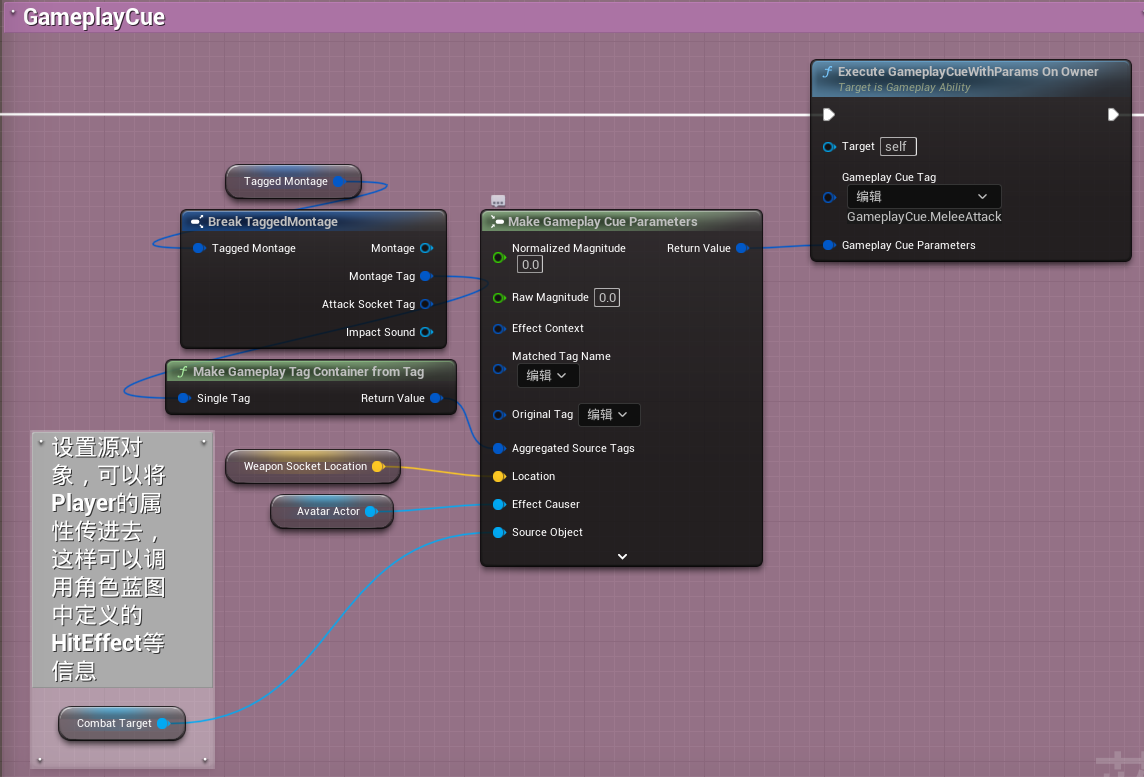Click Make Gameplay Tag Container Return Value pin
1144x777 pixels.
pyautogui.click(x=436, y=398)
